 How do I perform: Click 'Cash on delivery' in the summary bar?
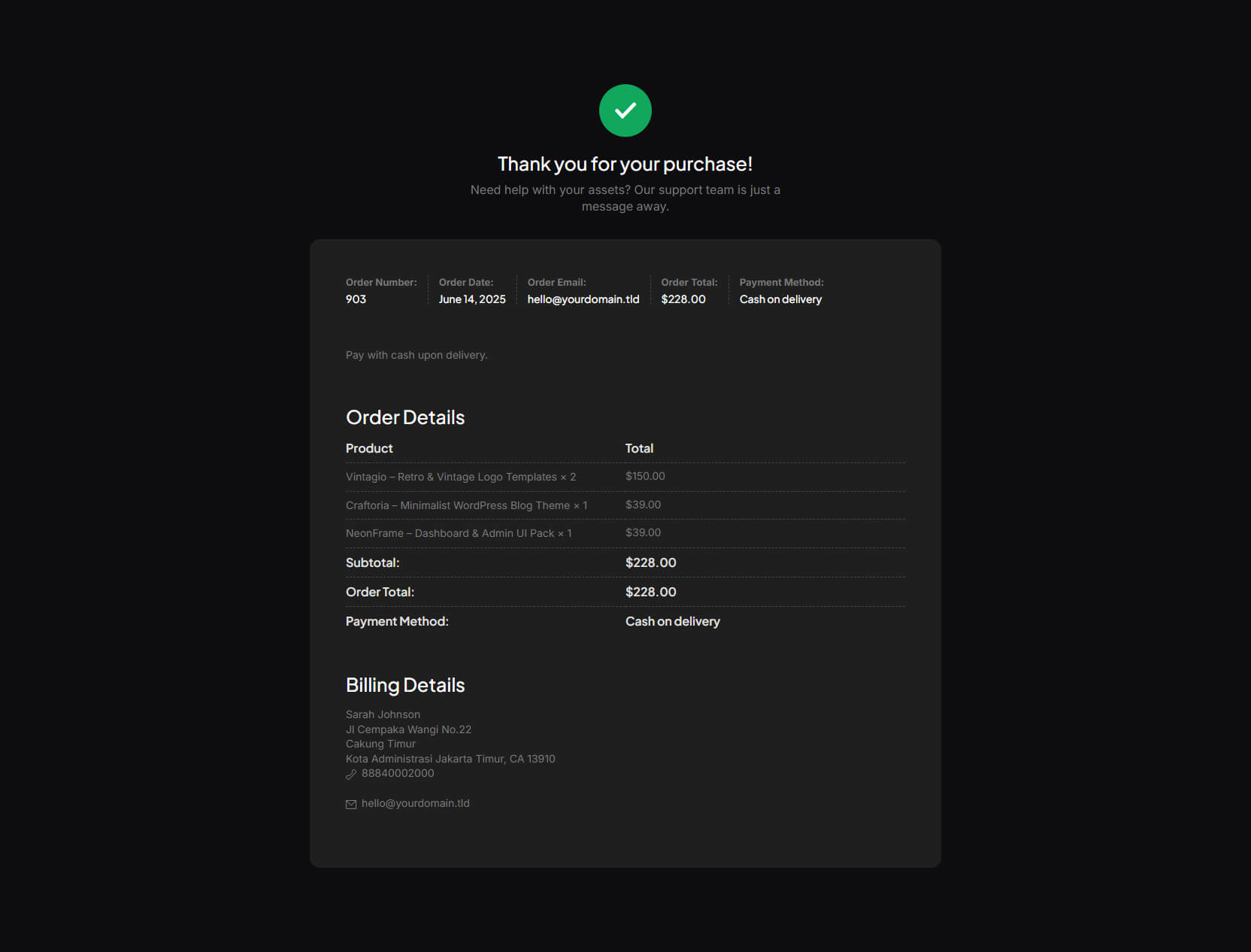[x=780, y=299]
